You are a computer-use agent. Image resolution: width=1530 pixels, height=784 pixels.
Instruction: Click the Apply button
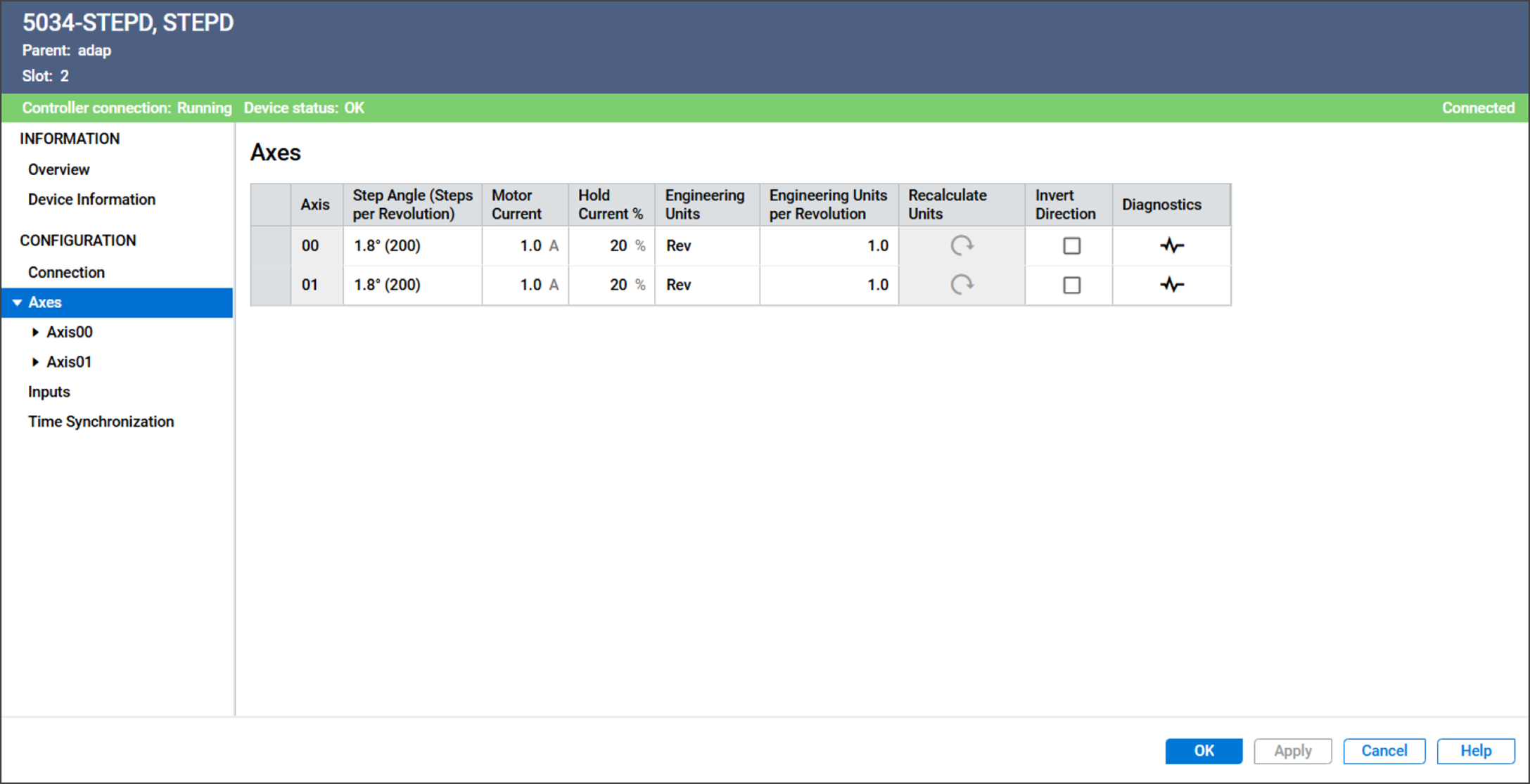coord(1292,751)
